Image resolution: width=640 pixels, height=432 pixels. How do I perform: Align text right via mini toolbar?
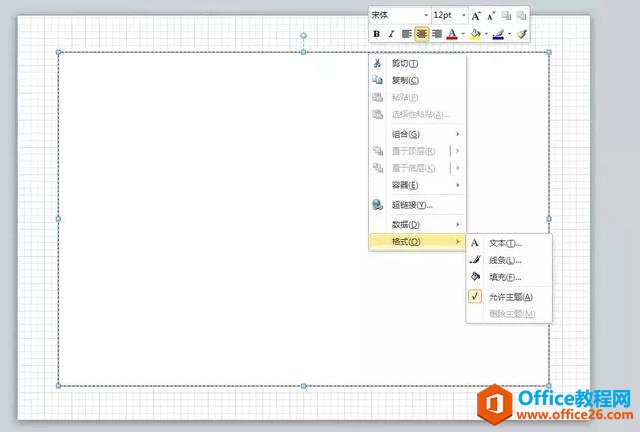pos(437,34)
